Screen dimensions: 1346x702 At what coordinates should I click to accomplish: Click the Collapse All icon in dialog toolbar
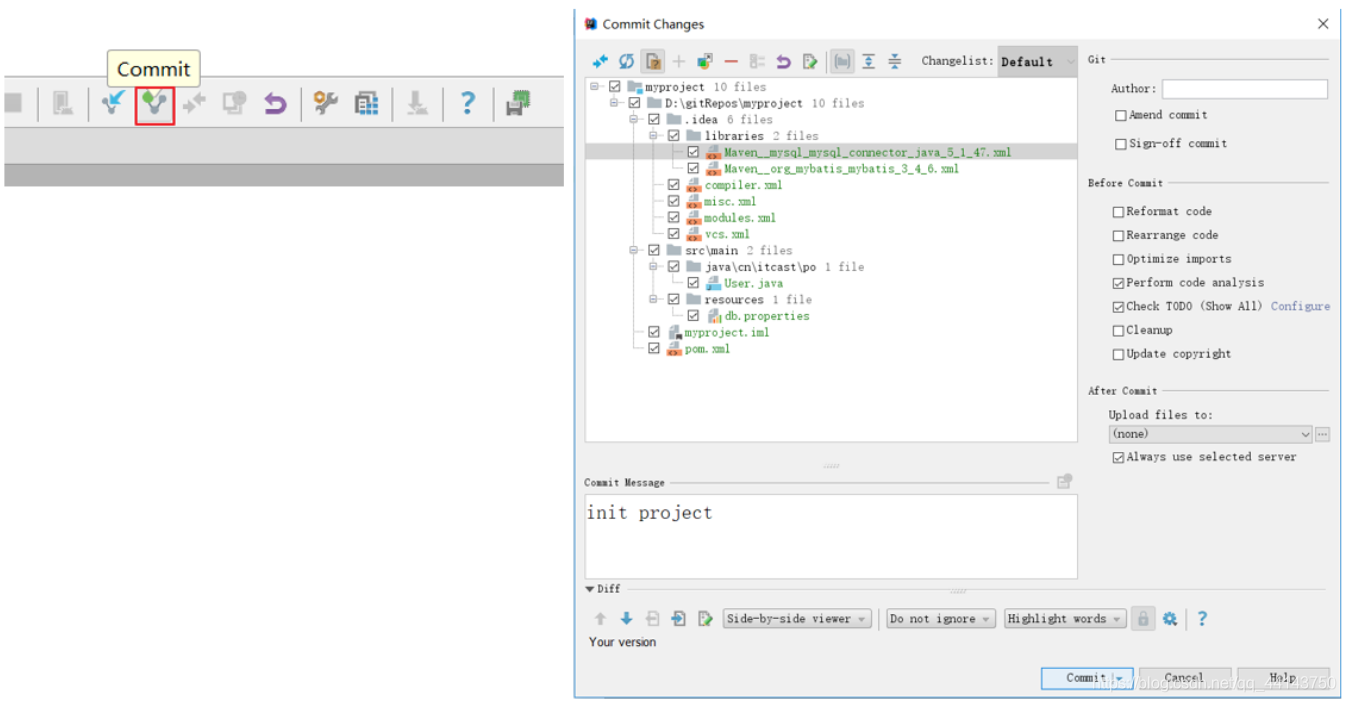coord(894,61)
